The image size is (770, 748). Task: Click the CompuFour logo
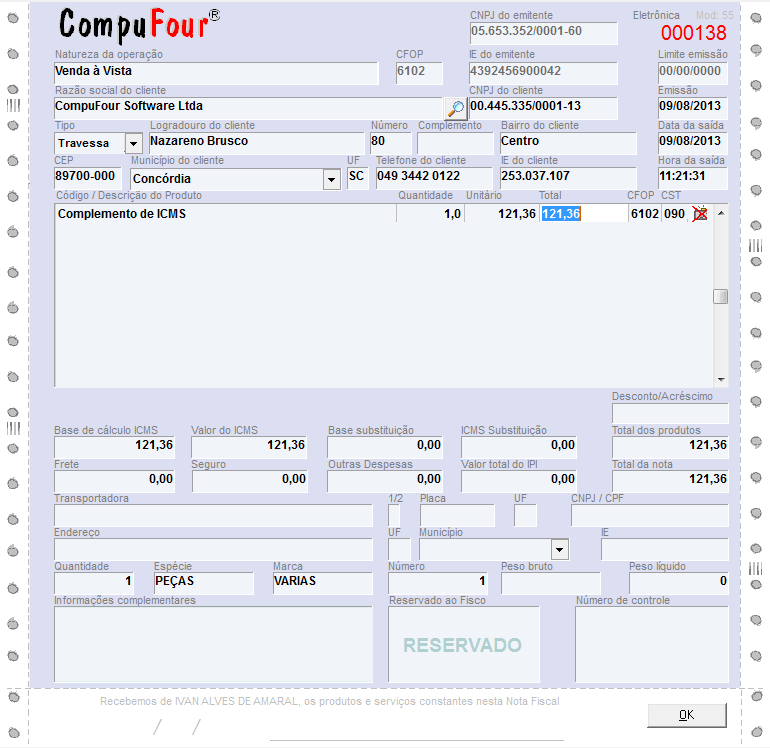pyautogui.click(x=140, y=24)
